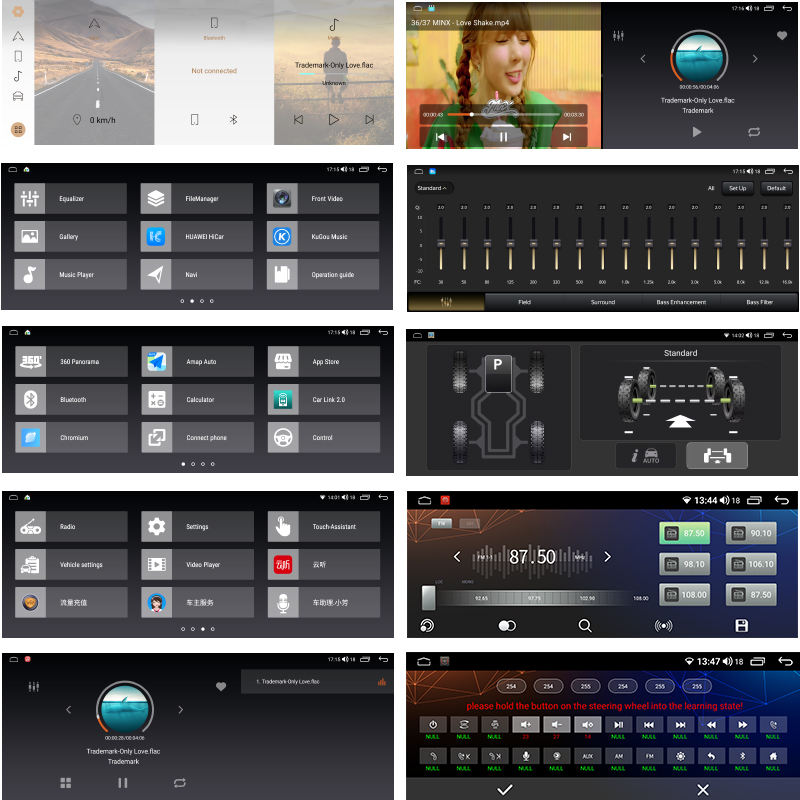Select the FM band tab in radio

pos(442,523)
